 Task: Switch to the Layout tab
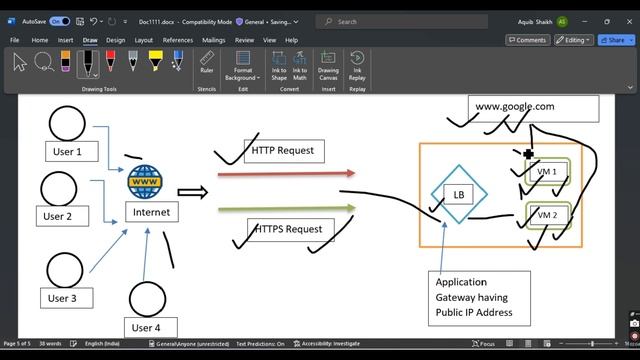144,40
